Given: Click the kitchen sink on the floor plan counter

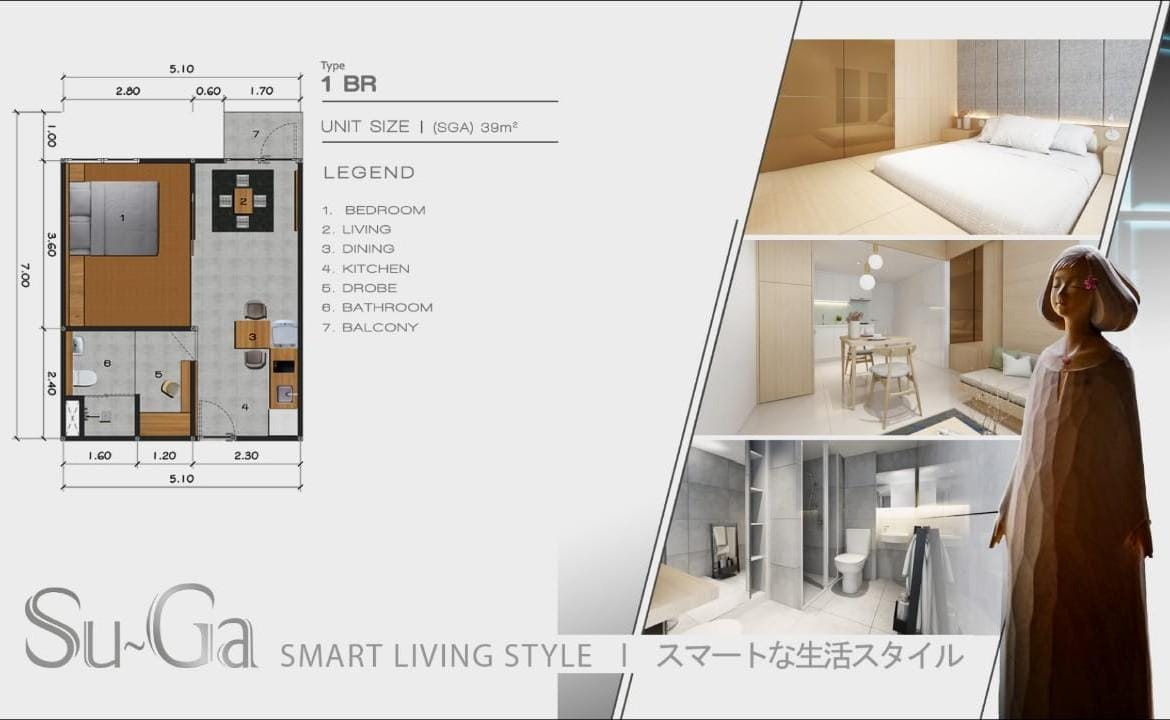Looking at the screenshot, I should (285, 393).
